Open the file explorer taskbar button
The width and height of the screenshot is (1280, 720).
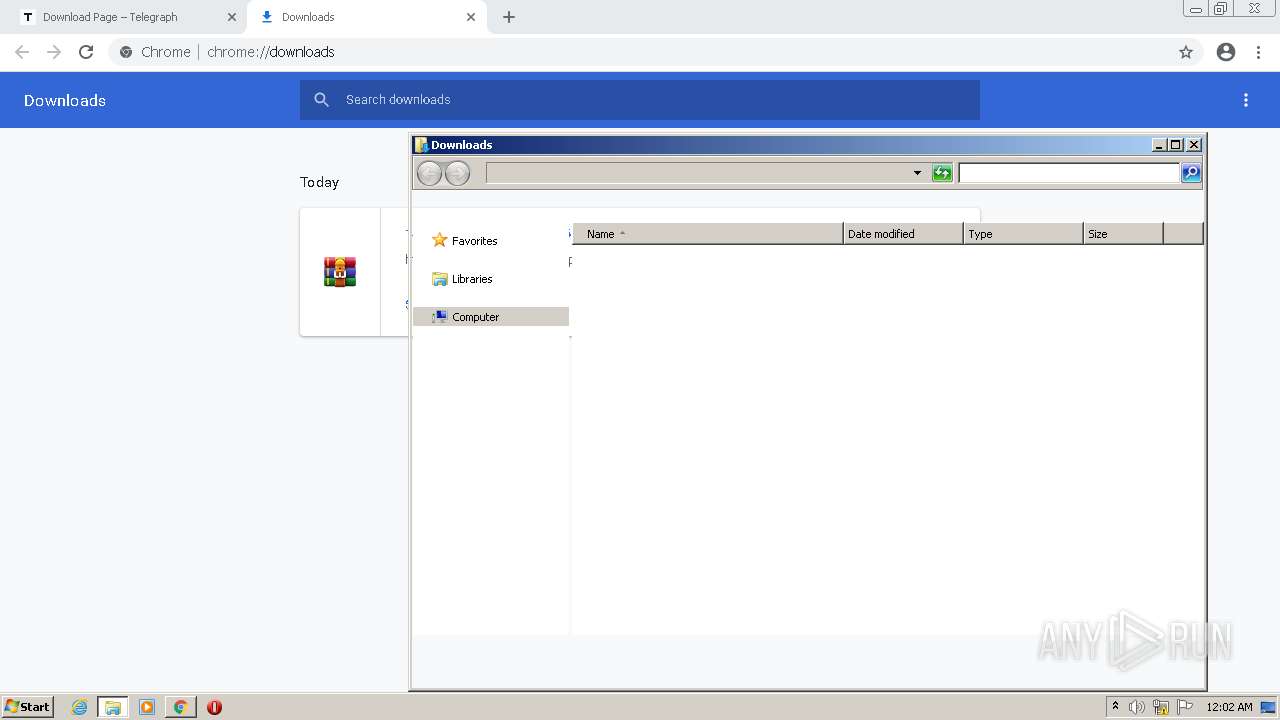[113, 707]
